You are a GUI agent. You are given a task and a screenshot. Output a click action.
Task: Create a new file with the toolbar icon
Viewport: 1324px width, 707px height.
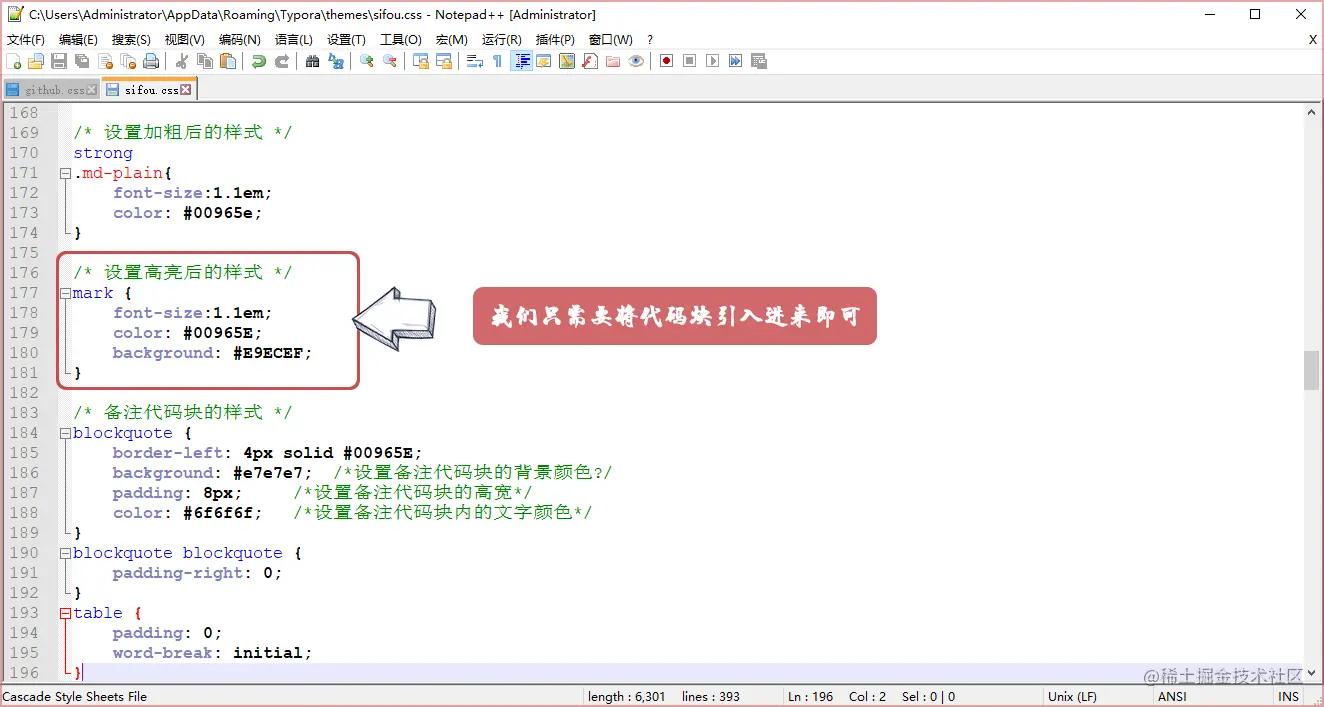point(13,61)
